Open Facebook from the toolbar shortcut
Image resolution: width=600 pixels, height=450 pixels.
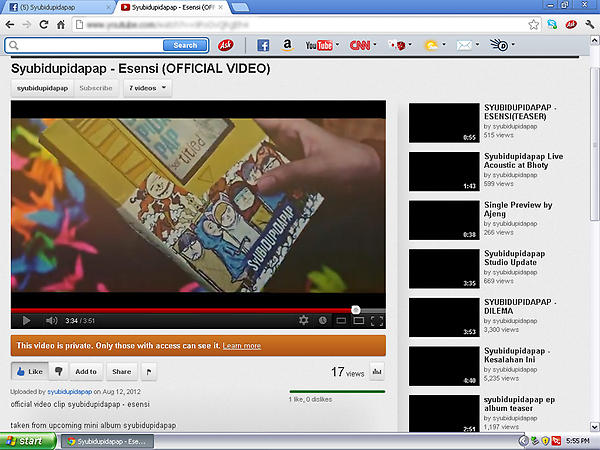pyautogui.click(x=263, y=45)
